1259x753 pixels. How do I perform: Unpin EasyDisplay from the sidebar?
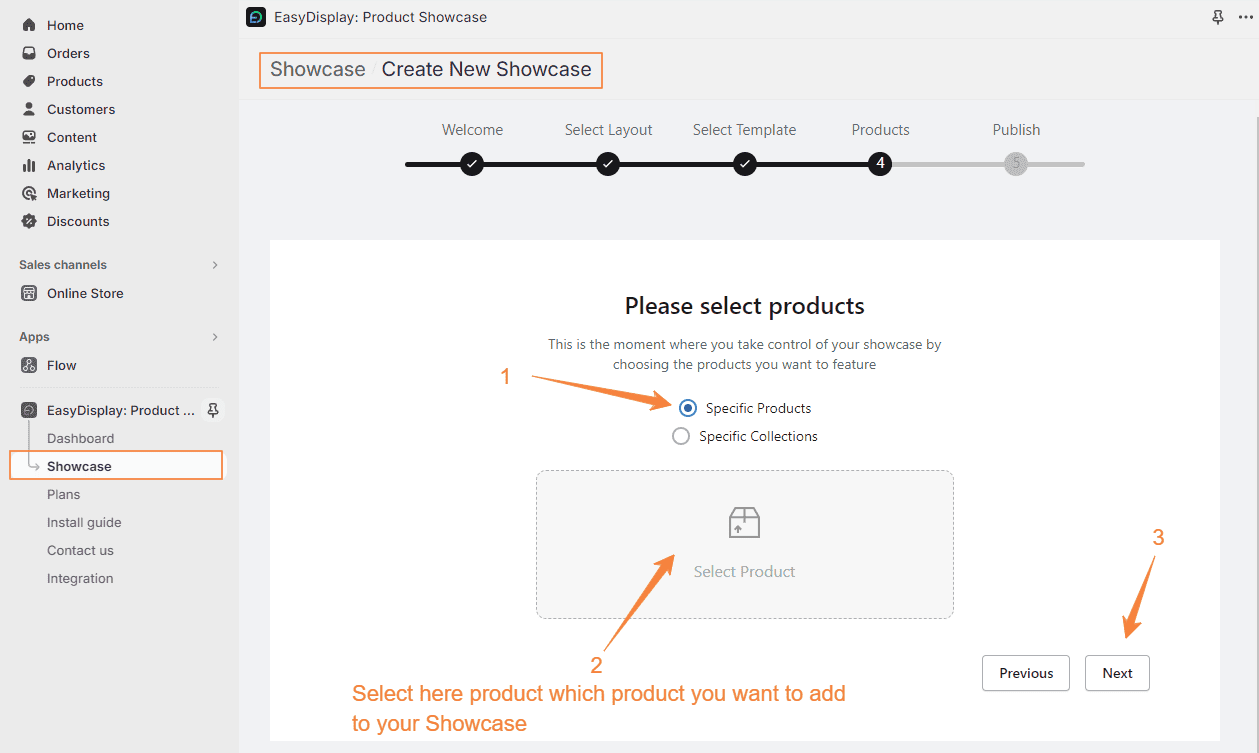(x=212, y=410)
